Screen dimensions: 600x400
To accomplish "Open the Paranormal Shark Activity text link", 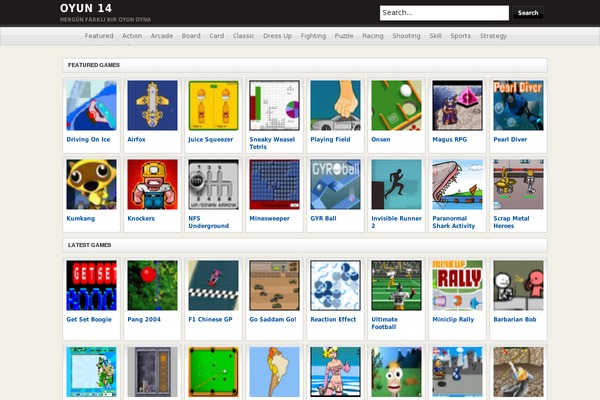I will pos(453,222).
